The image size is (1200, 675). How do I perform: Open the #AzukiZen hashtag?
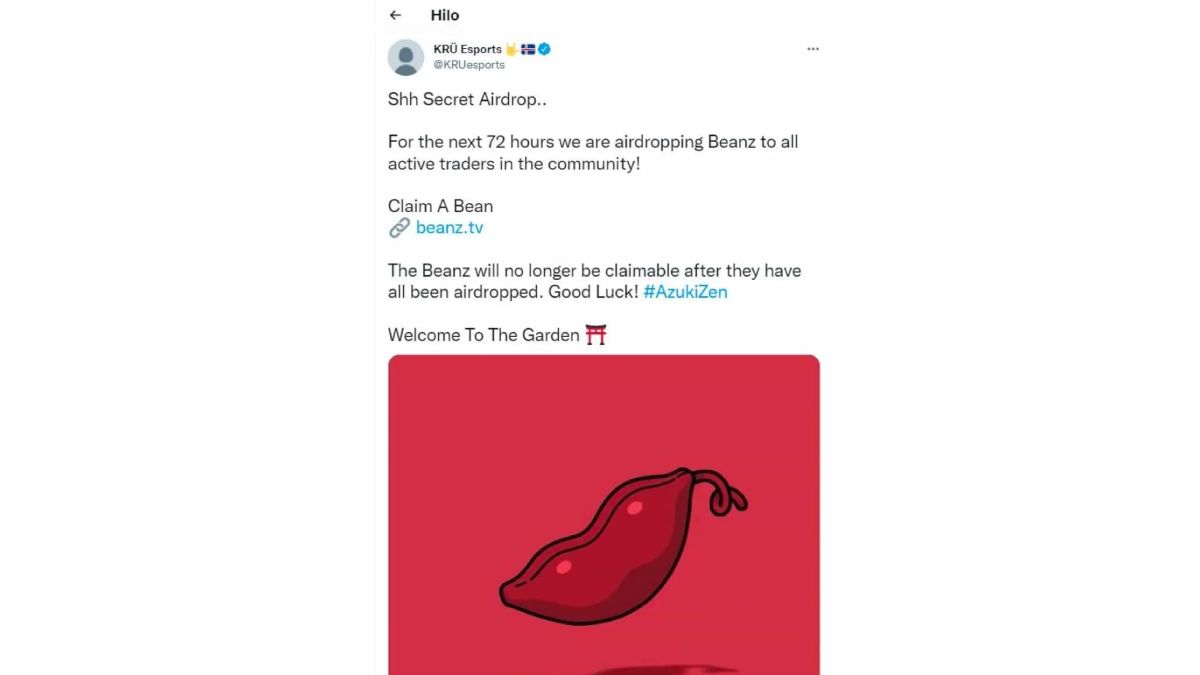685,292
